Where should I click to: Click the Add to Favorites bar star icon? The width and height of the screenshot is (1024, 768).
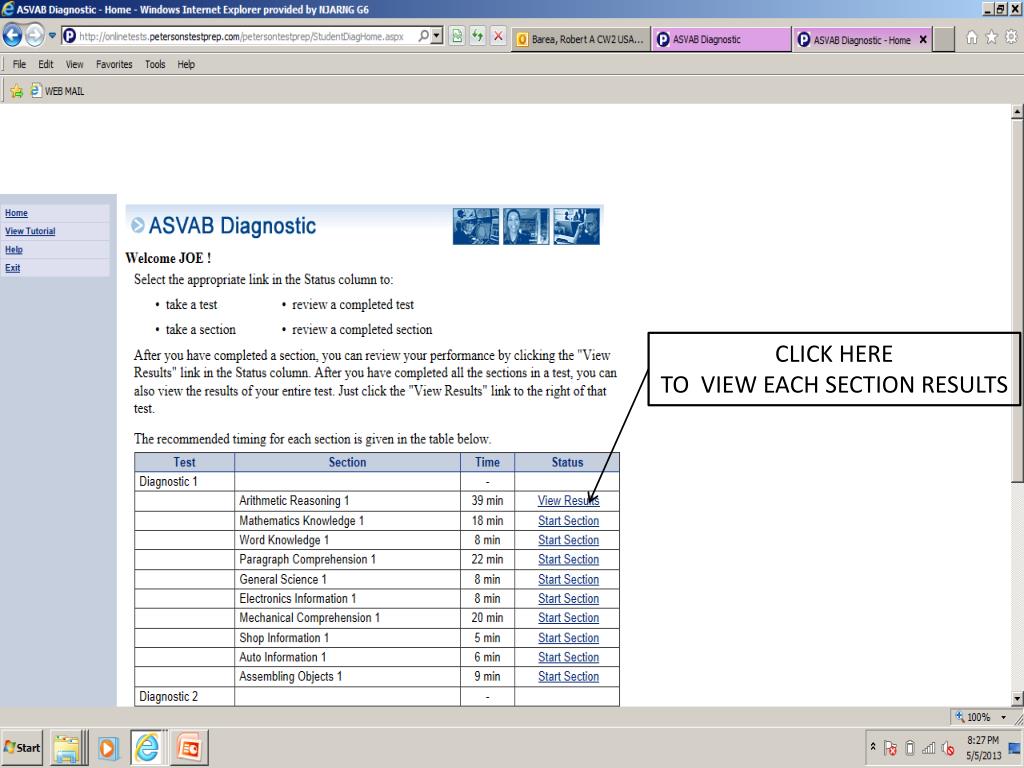(x=16, y=91)
